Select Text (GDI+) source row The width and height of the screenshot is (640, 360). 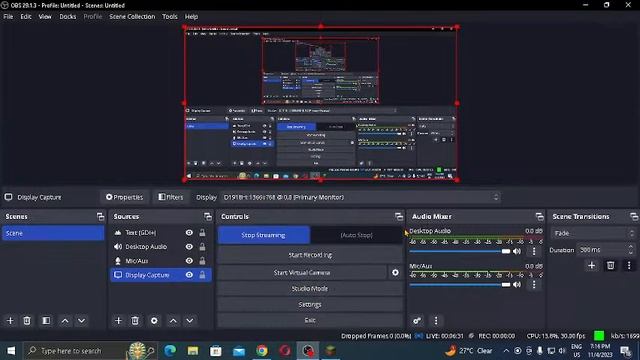161,233
